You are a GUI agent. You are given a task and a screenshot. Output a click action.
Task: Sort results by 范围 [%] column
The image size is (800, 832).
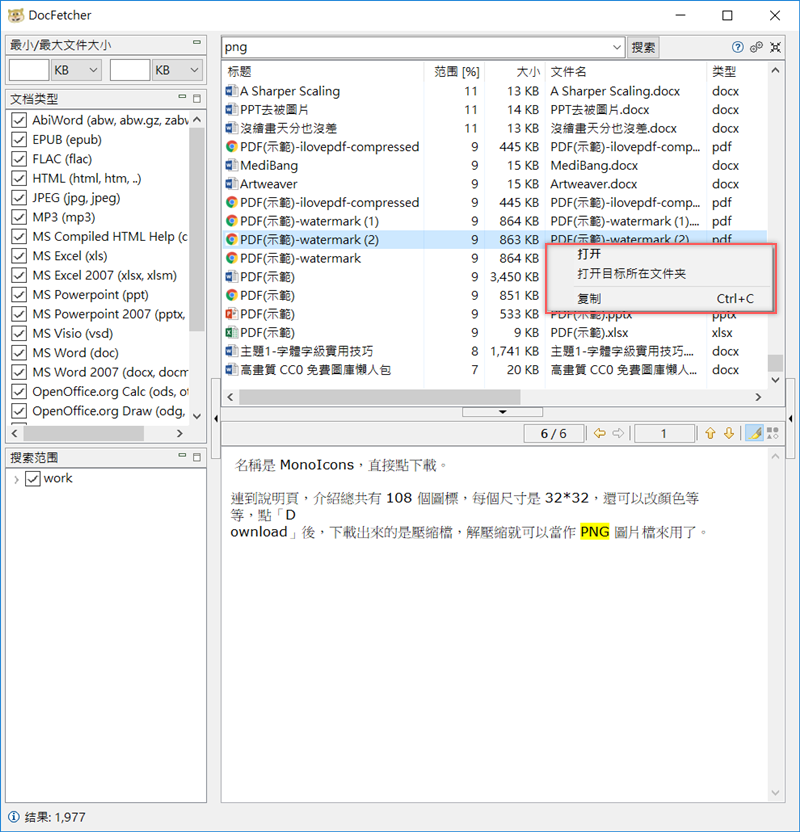(x=456, y=72)
